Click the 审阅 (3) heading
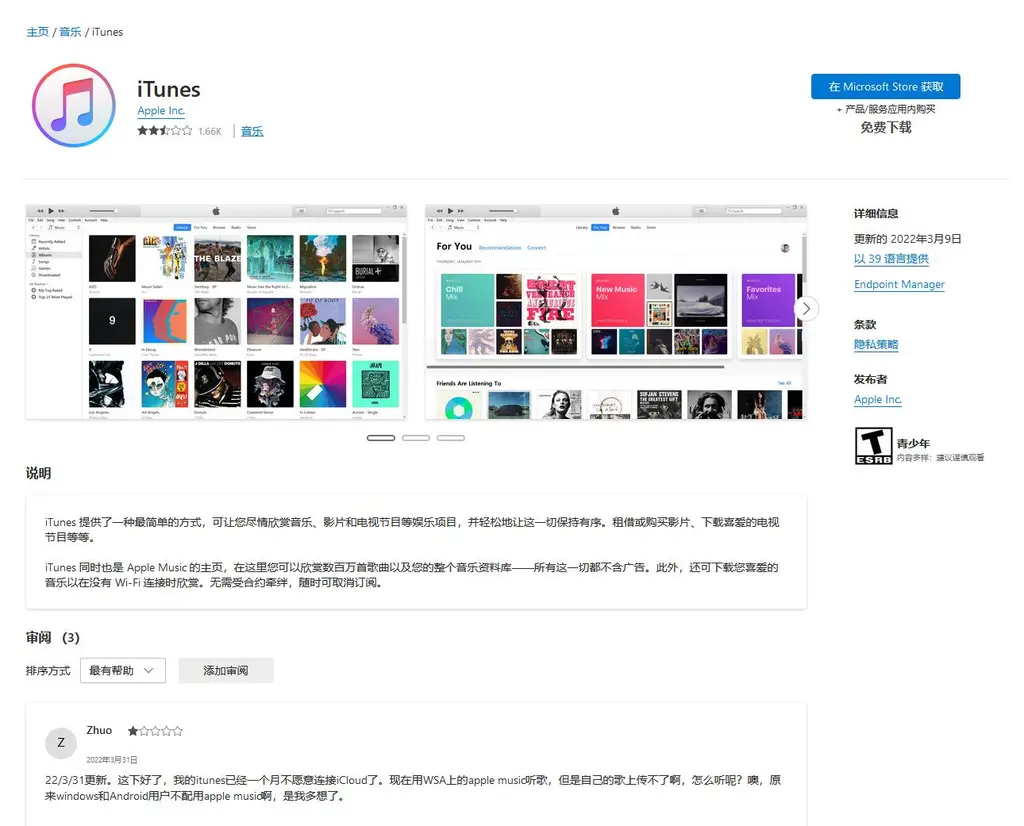 [x=53, y=637]
